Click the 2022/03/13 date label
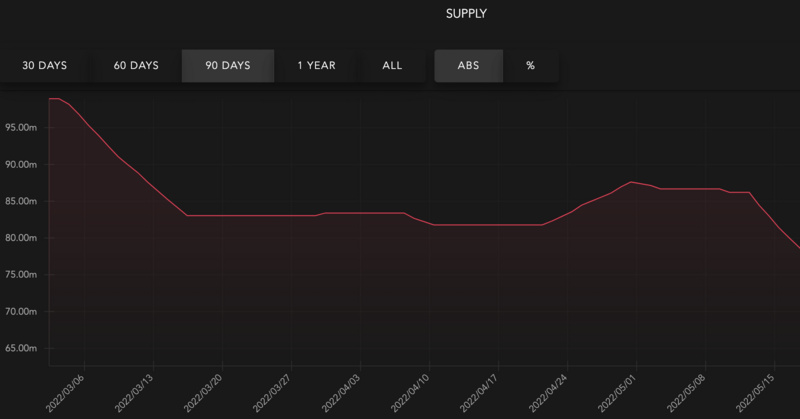The width and height of the screenshot is (800, 419). pos(134,393)
